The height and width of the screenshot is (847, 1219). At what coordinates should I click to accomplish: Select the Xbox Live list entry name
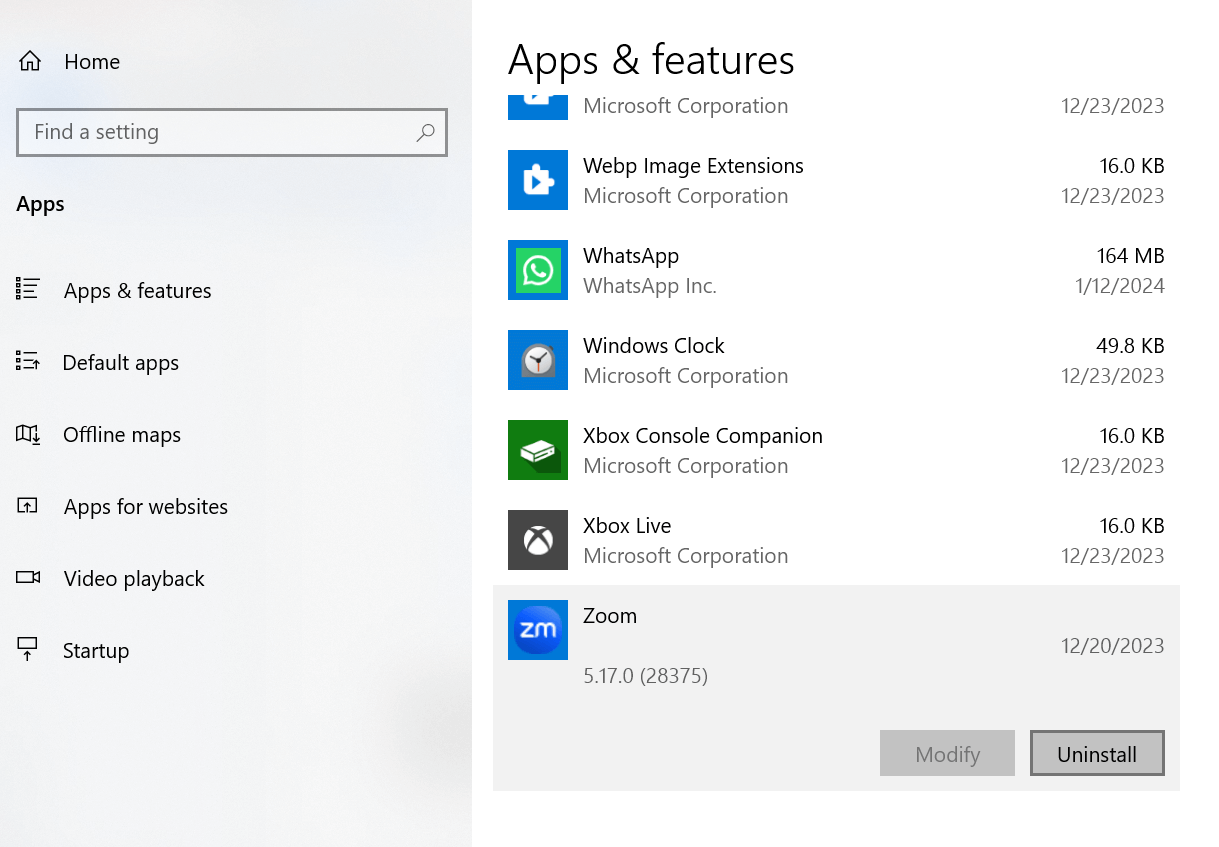[627, 526]
